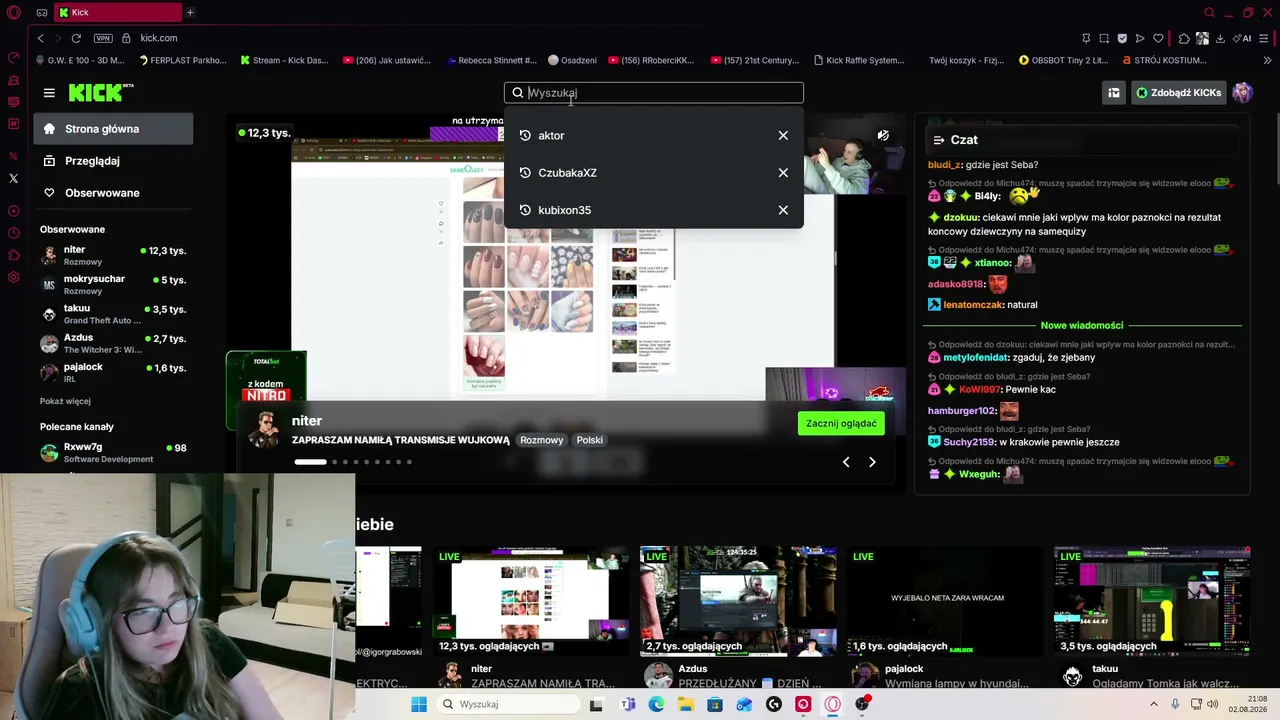
Task: Click the Polski language tag
Action: [589, 440]
